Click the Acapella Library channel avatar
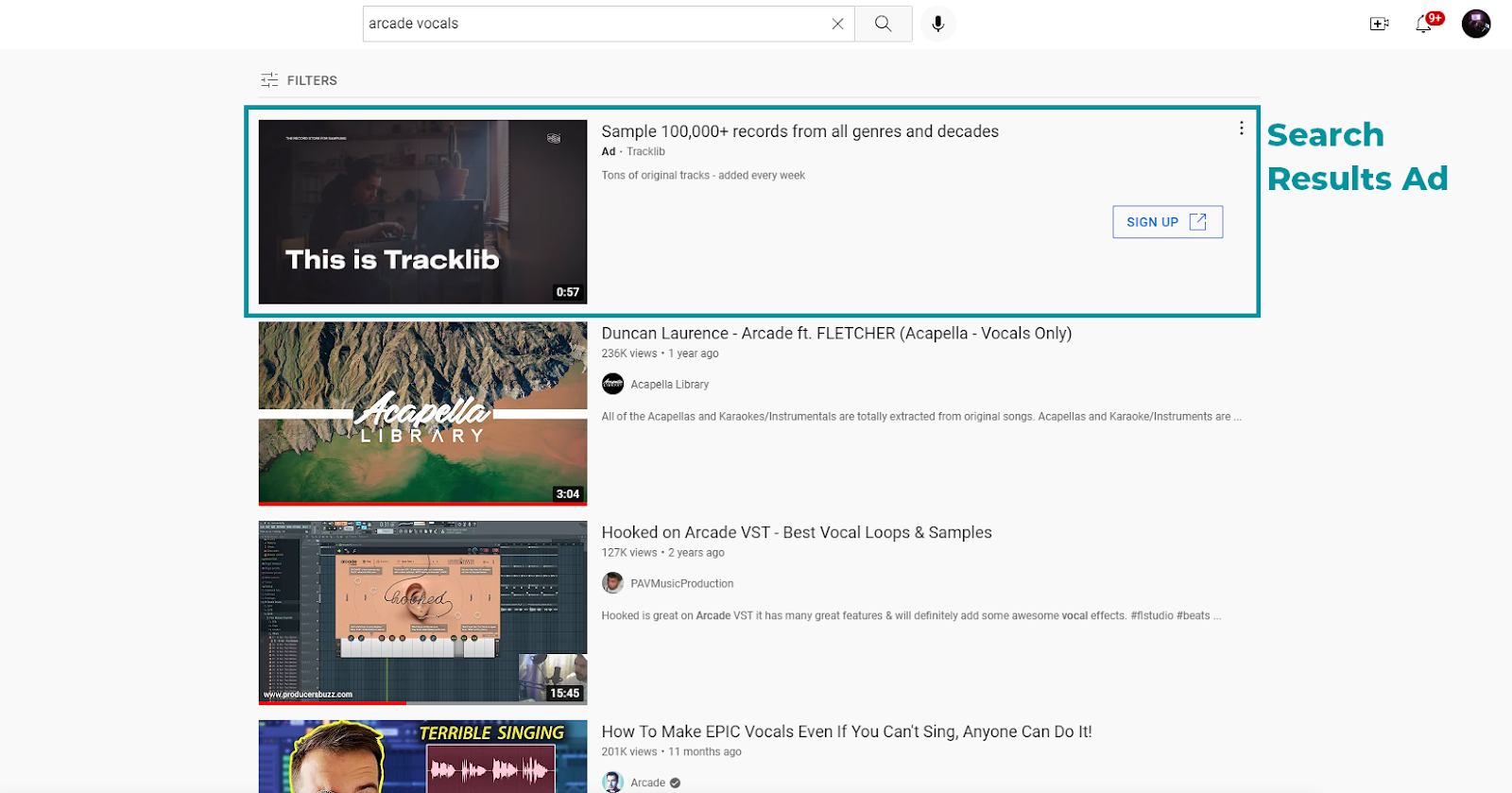1512x793 pixels. (613, 384)
